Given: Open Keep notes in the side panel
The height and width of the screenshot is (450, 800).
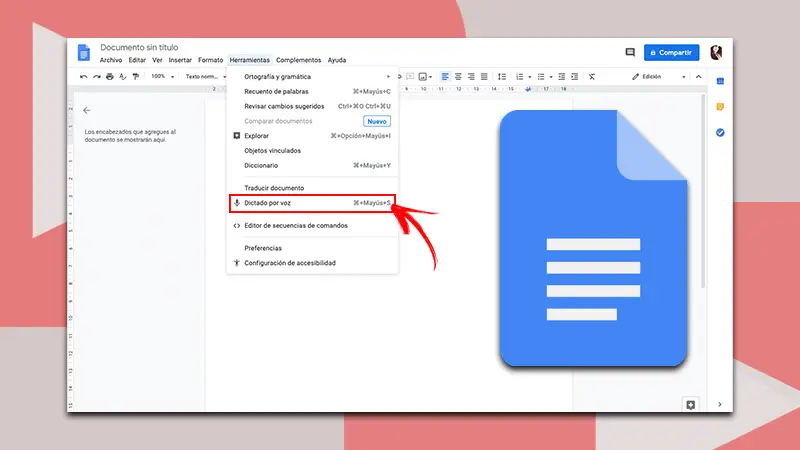Looking at the screenshot, I should (720, 107).
